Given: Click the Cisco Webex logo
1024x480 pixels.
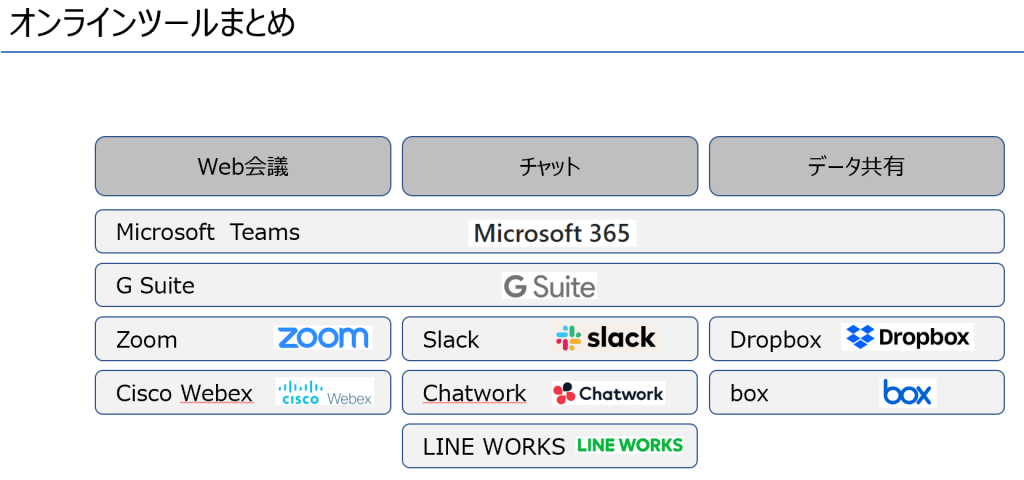Looking at the screenshot, I should pos(324,392).
